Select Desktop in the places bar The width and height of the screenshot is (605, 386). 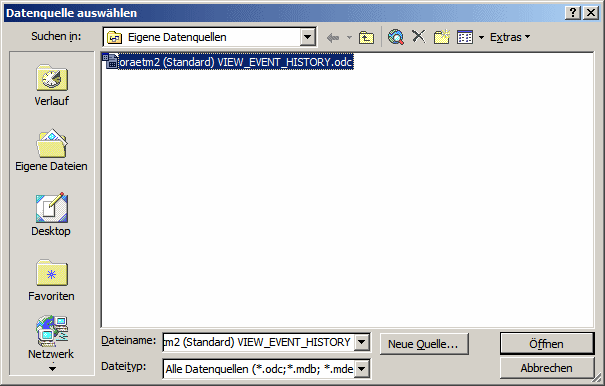[51, 215]
